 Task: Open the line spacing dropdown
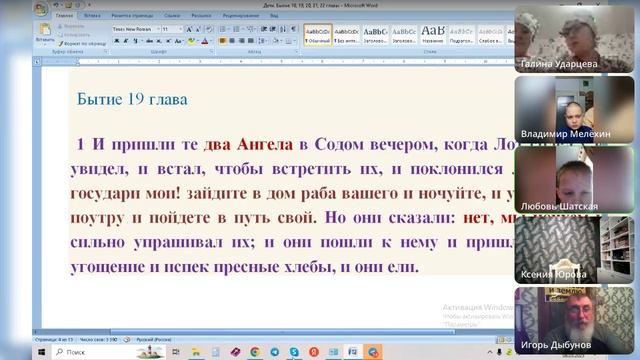pos(262,41)
